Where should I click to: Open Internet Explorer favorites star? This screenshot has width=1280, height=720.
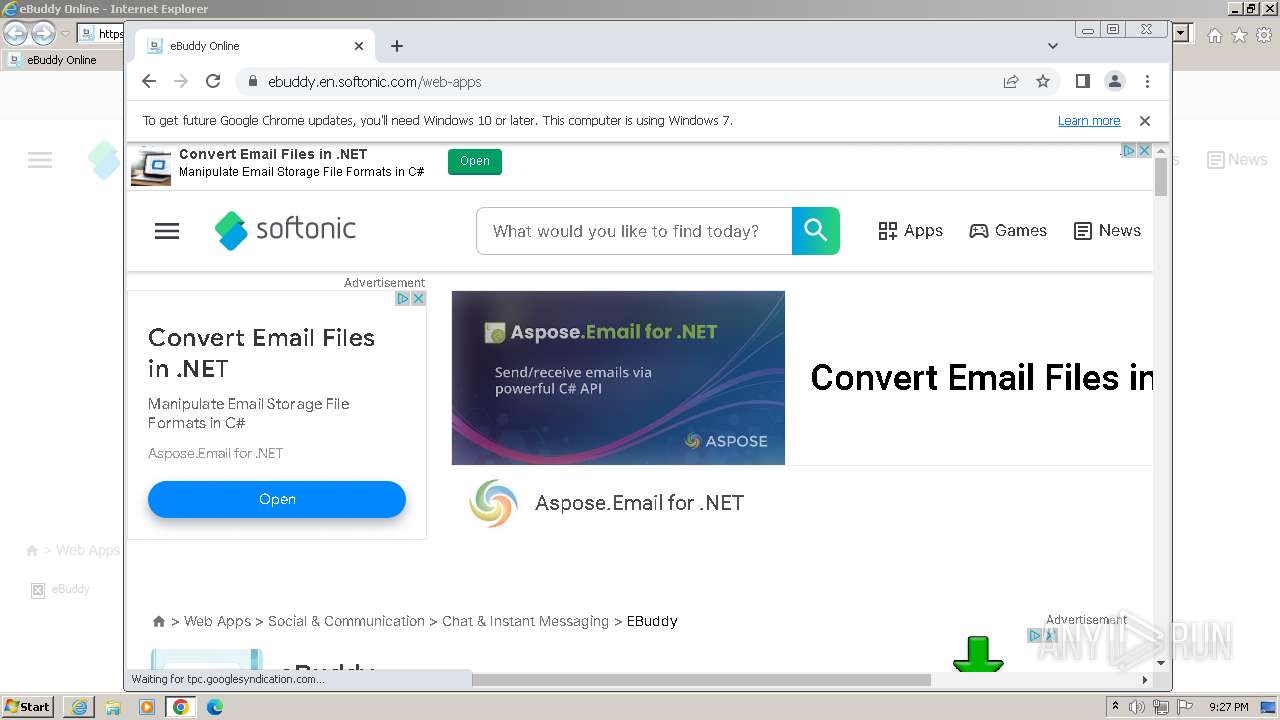[1239, 35]
